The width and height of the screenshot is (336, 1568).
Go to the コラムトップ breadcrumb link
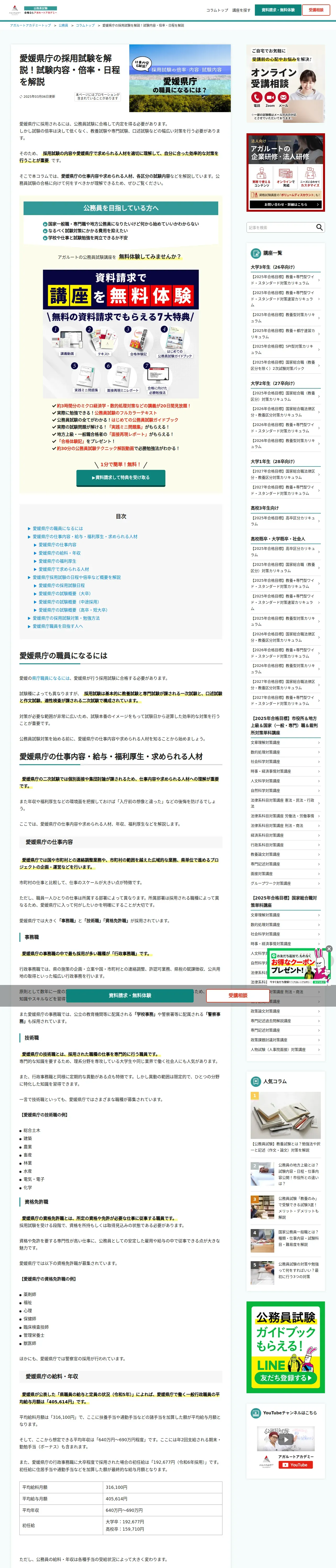pyautogui.click(x=85, y=26)
